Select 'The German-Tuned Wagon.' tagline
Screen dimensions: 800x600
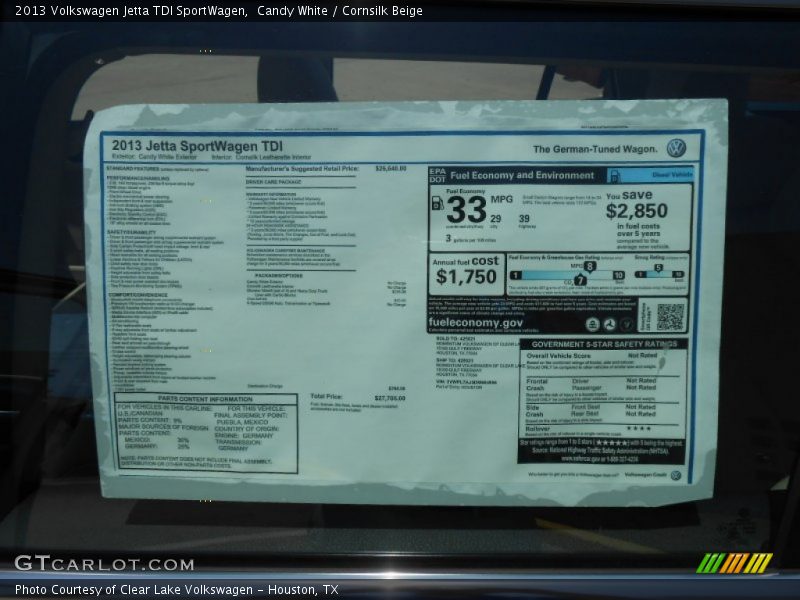click(595, 149)
